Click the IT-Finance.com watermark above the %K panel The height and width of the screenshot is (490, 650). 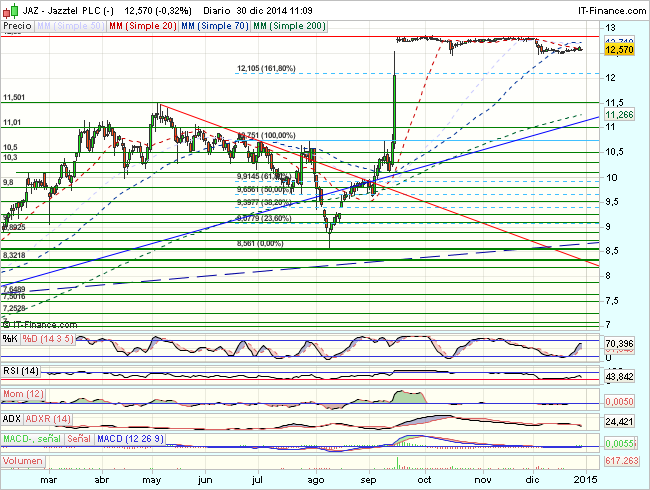(40, 324)
